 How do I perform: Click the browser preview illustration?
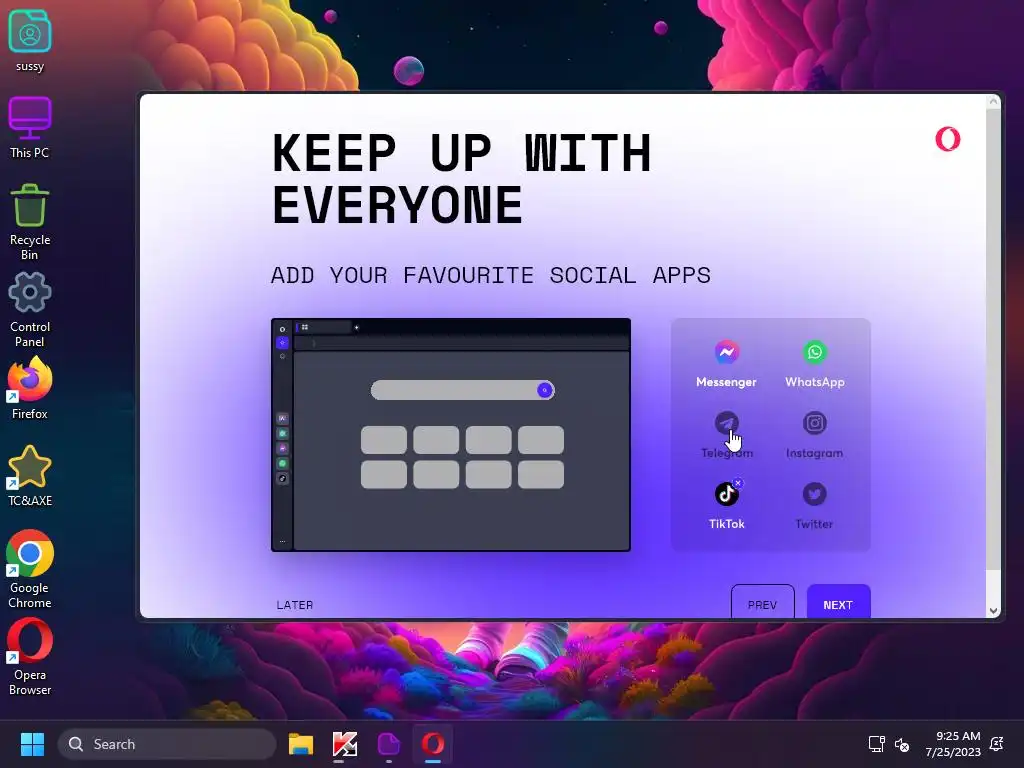(451, 435)
